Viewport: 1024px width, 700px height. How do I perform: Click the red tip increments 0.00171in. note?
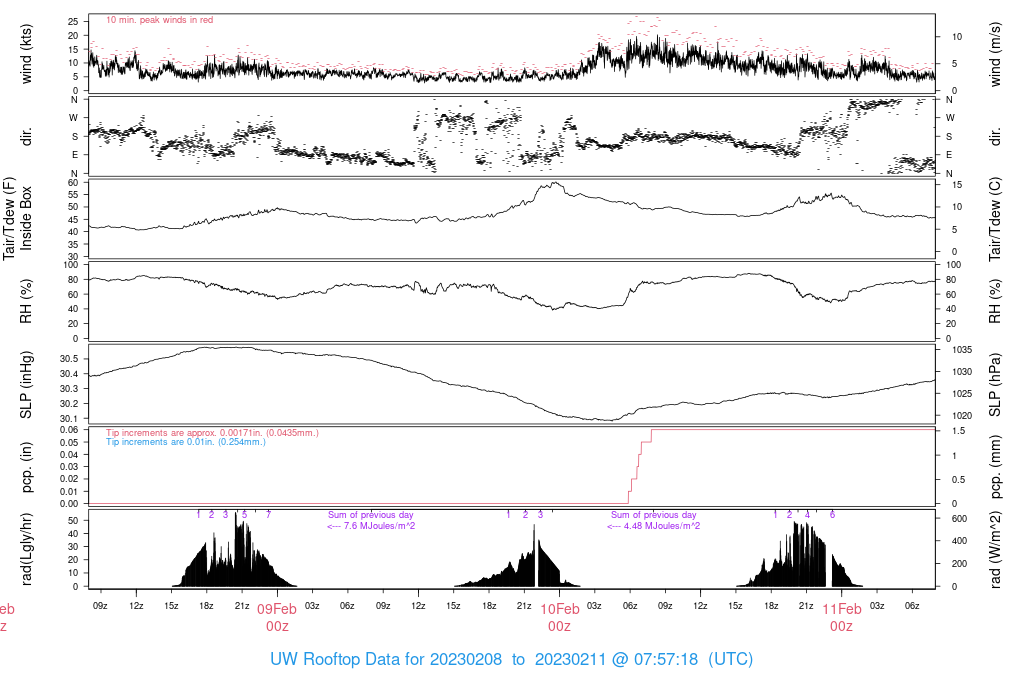[x=212, y=433]
